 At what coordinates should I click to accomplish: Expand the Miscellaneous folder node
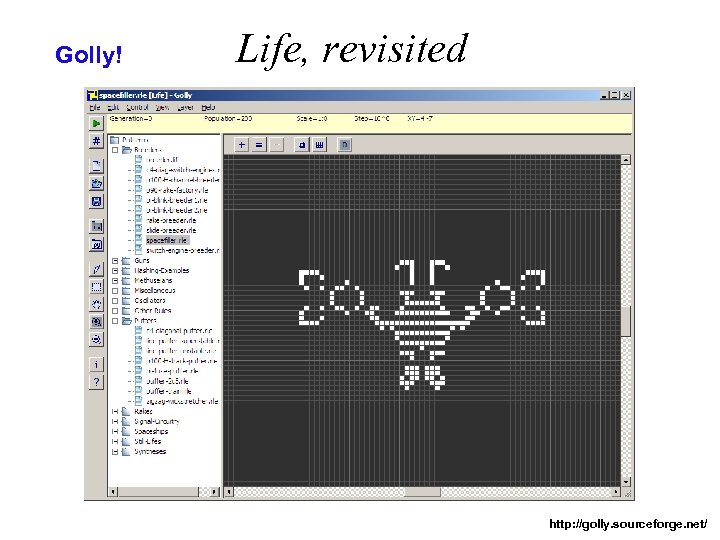[x=115, y=291]
